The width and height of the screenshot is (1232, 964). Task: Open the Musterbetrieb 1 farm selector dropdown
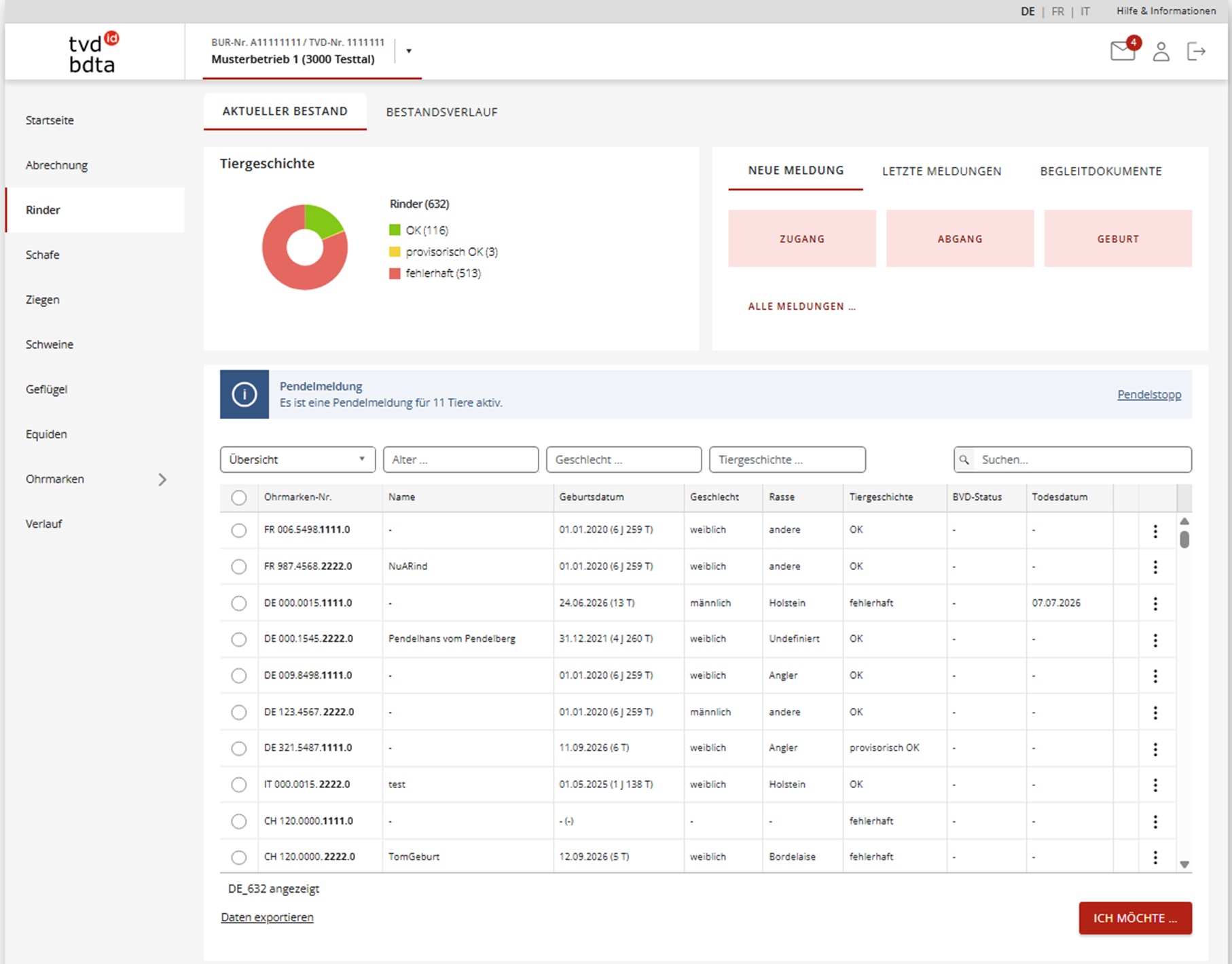point(409,51)
